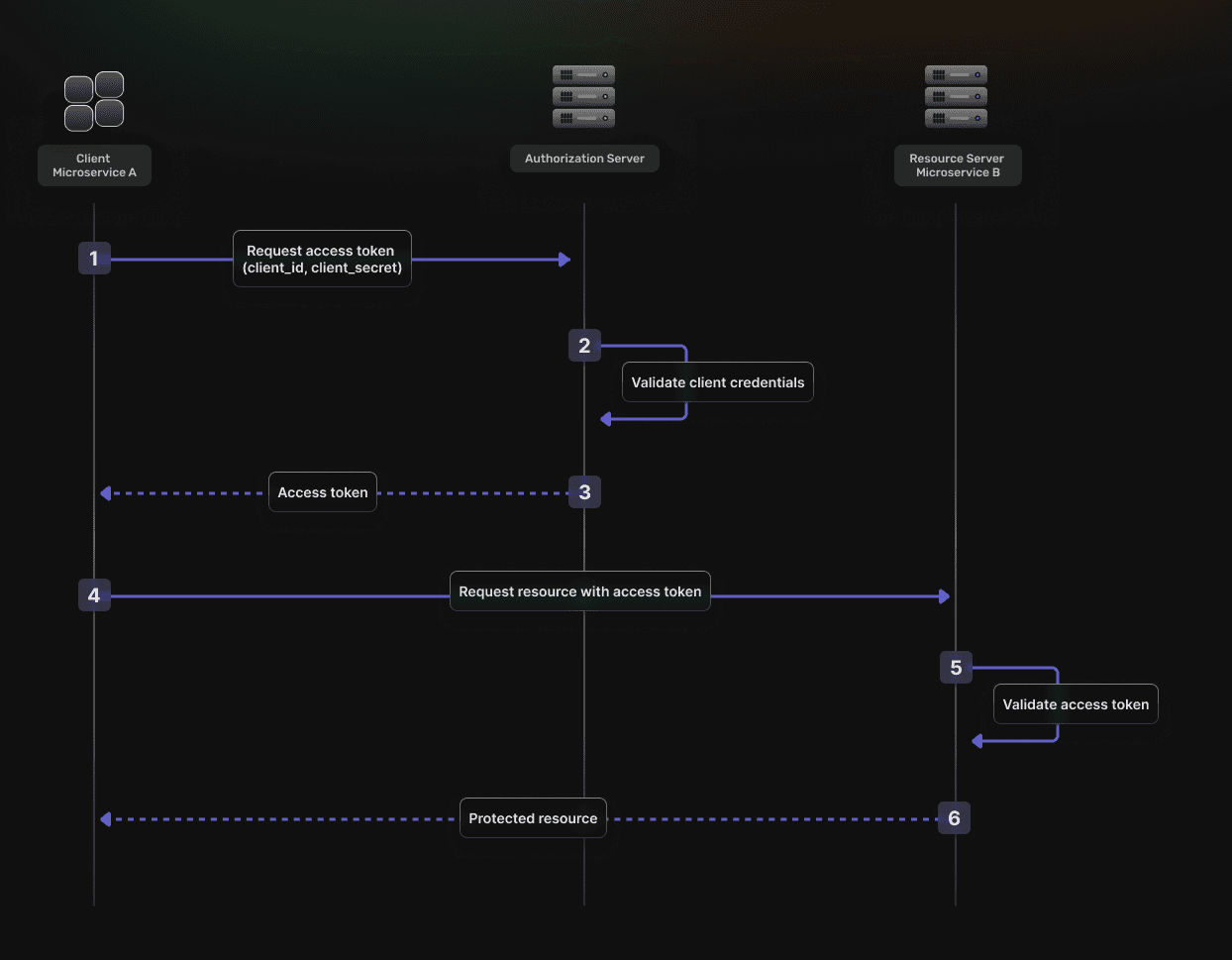
Task: Click the Resource Server Microservice B server icon
Action: [x=956, y=96]
